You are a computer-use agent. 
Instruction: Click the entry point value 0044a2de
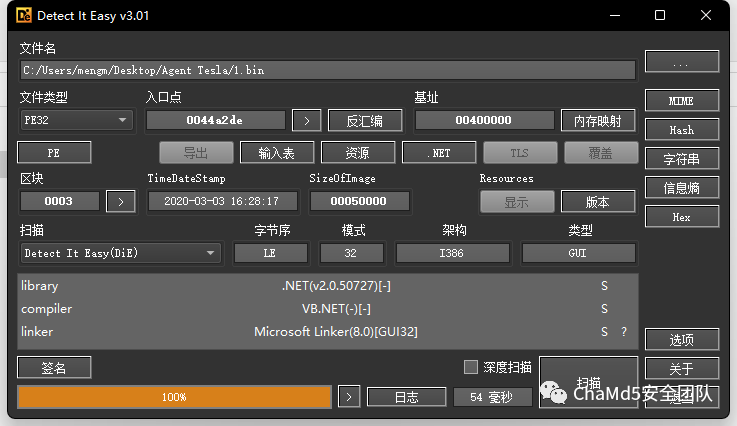pos(215,120)
